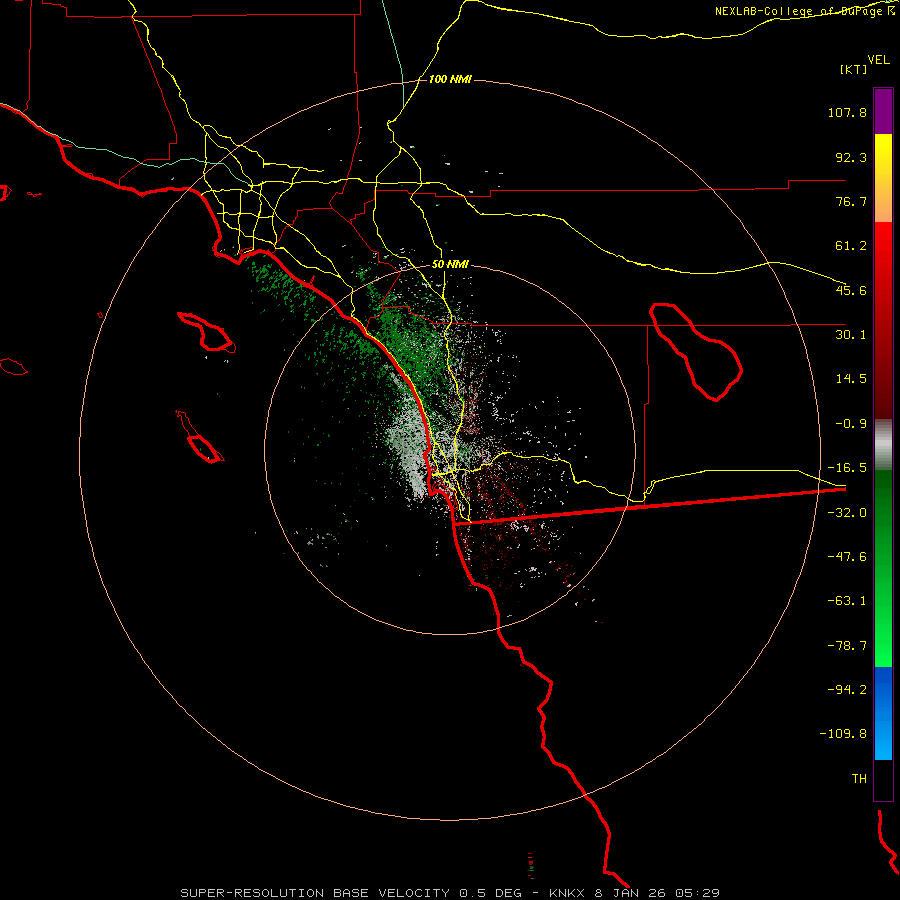Click the -16.5 velocity scale value
Screen dimensions: 900x900
(847, 468)
